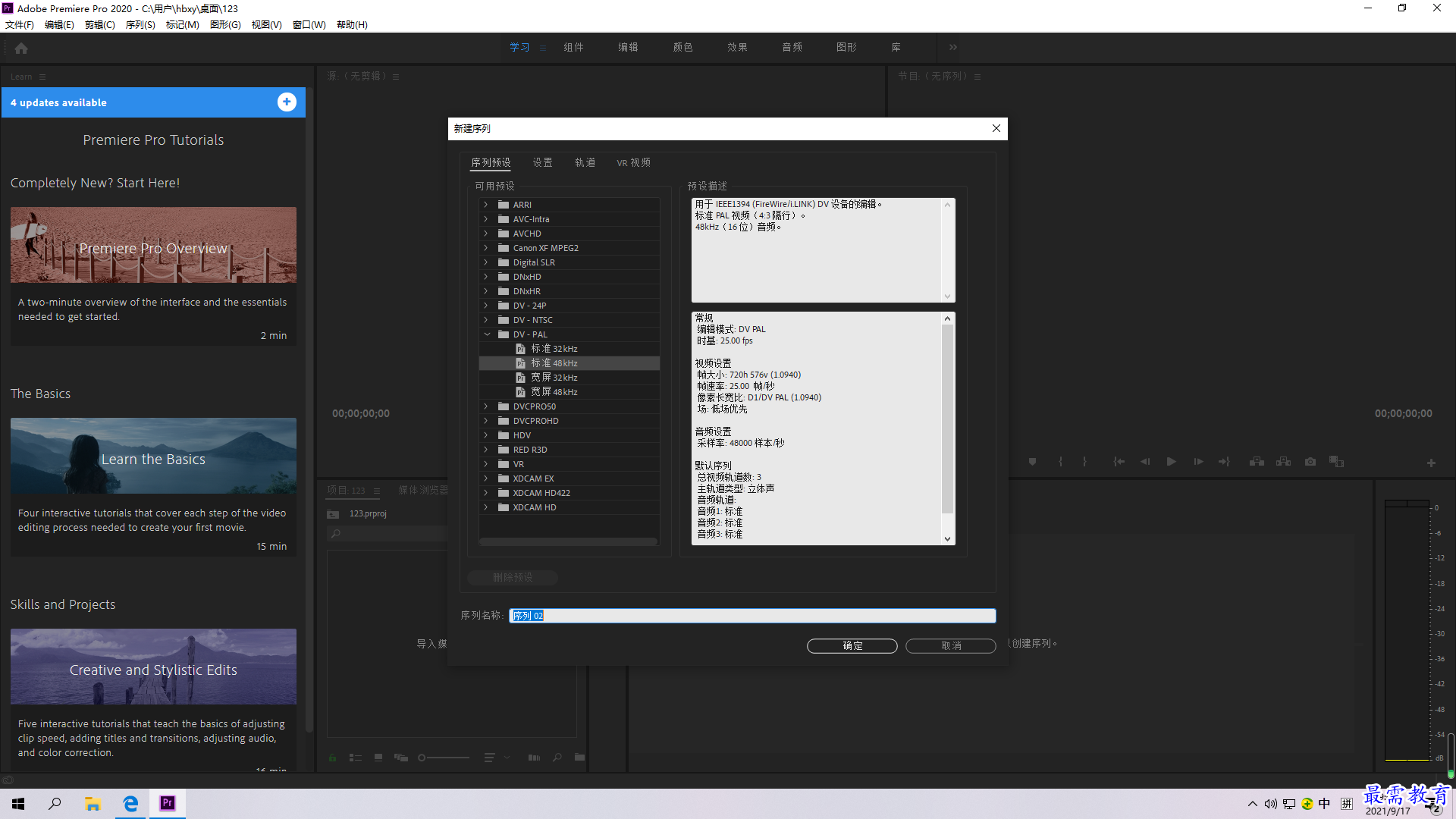1456x819 pixels.
Task: Open Windows Start menu
Action: (18, 804)
